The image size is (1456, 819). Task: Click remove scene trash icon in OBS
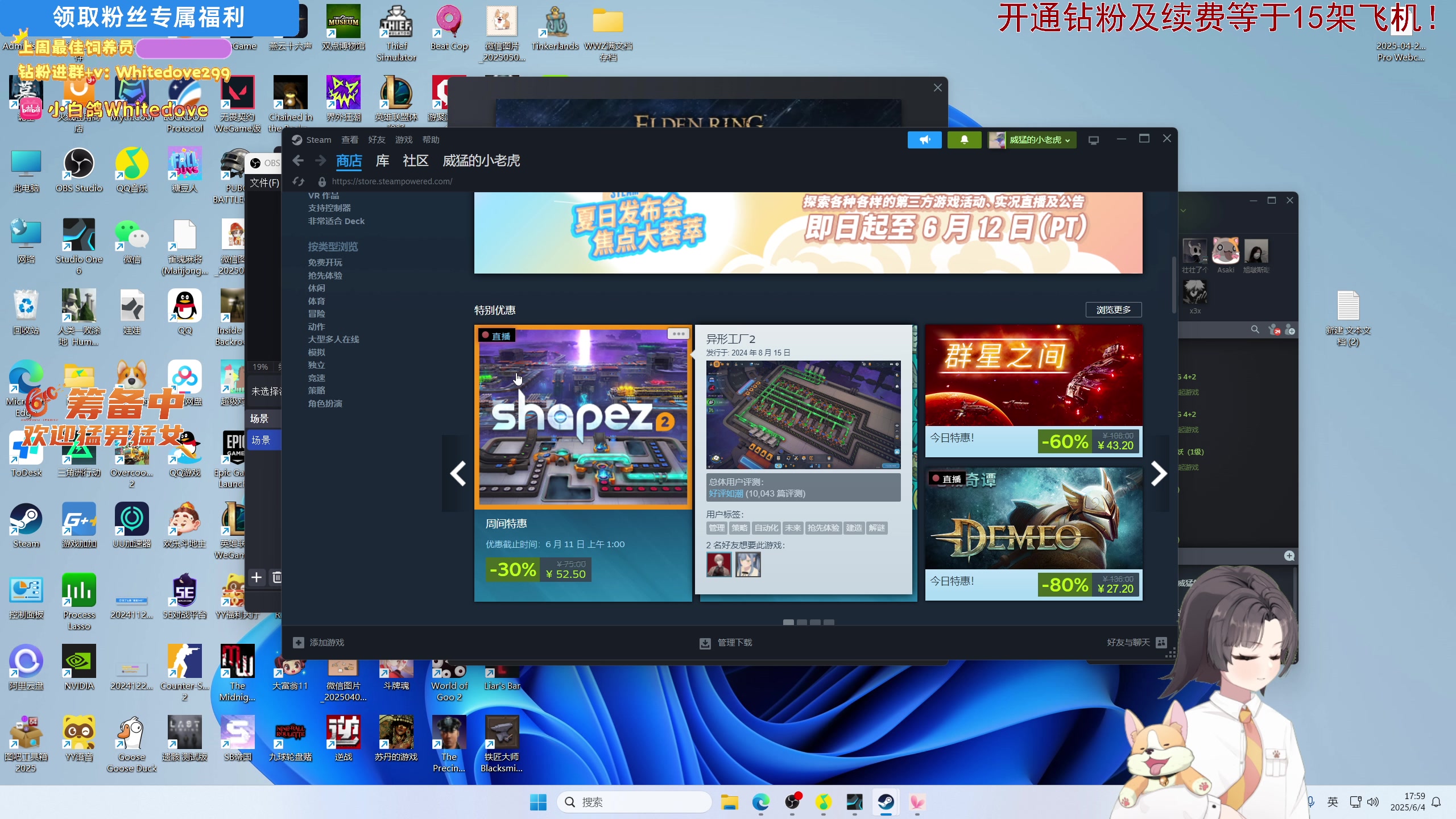(277, 578)
